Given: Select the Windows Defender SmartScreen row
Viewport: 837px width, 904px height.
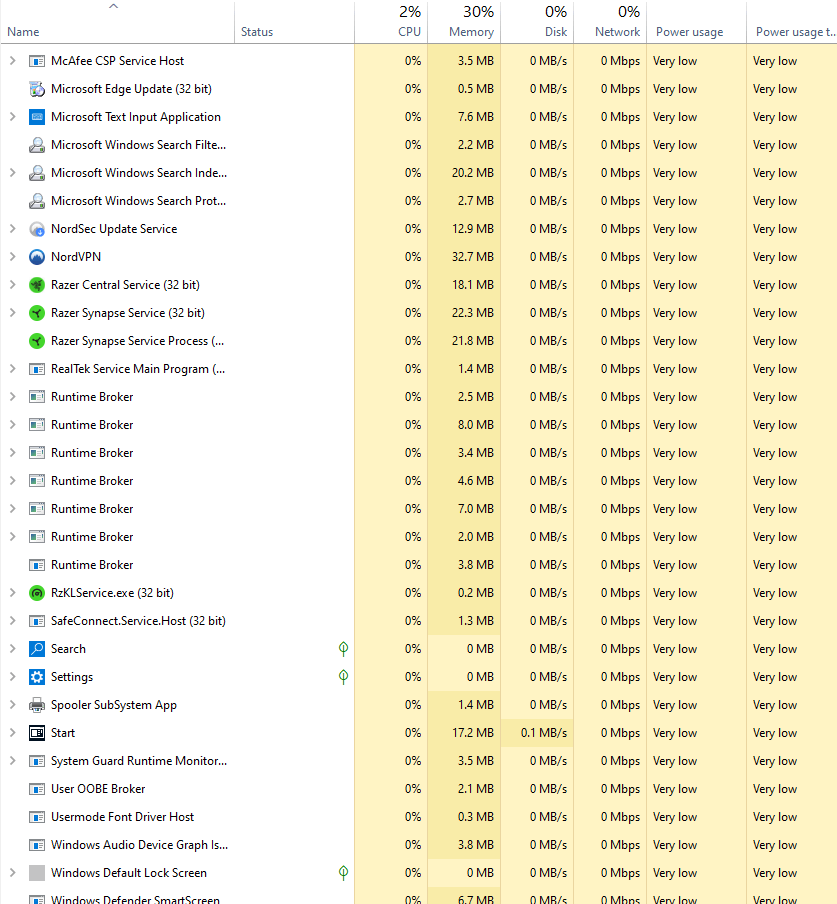Looking at the screenshot, I should click(418, 898).
